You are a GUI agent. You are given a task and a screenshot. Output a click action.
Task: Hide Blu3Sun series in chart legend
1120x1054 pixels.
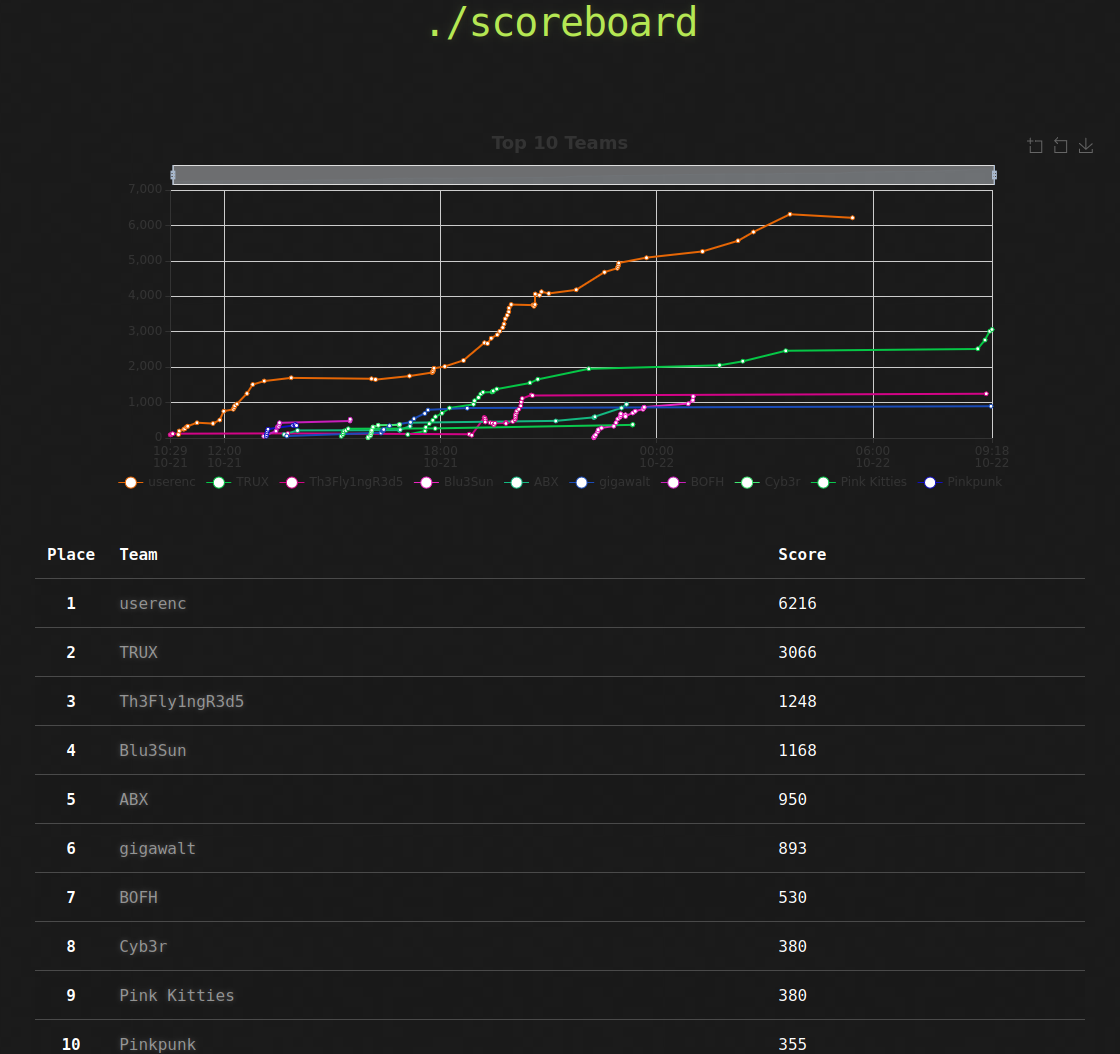click(x=454, y=482)
